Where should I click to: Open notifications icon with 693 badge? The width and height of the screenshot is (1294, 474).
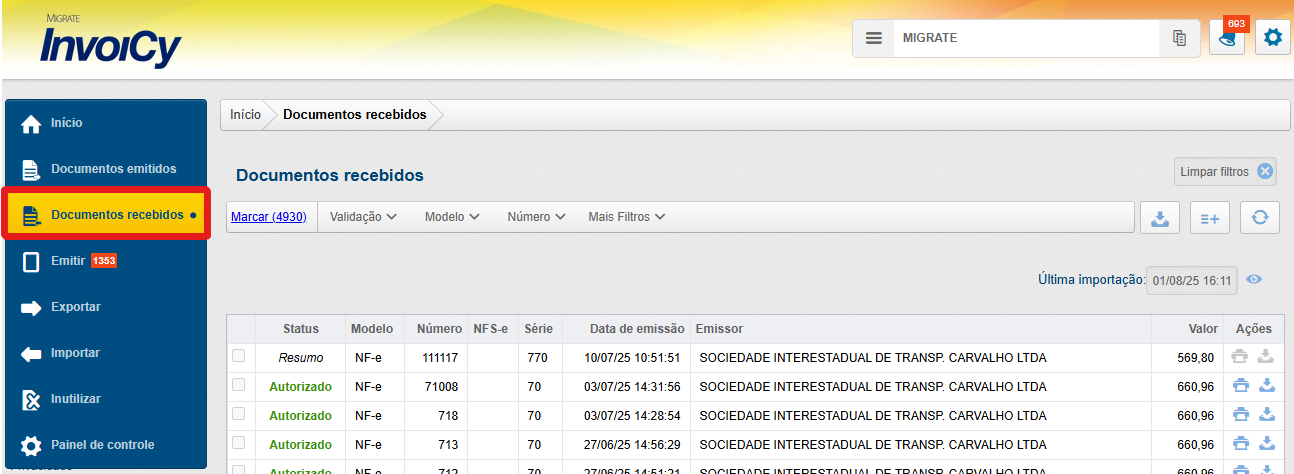[x=1227, y=40]
